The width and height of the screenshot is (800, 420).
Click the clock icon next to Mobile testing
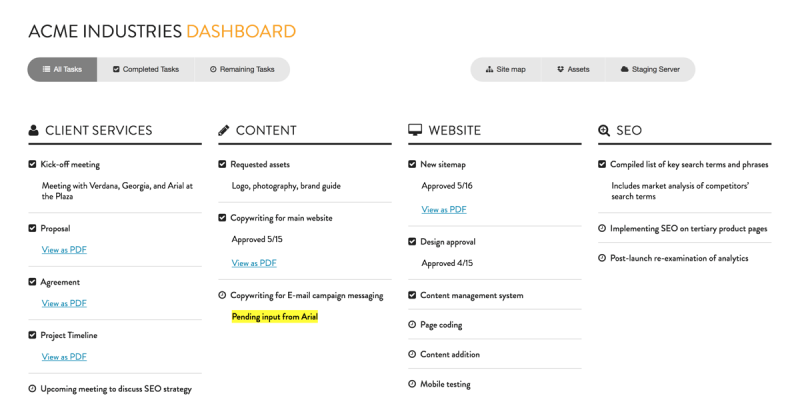412,384
